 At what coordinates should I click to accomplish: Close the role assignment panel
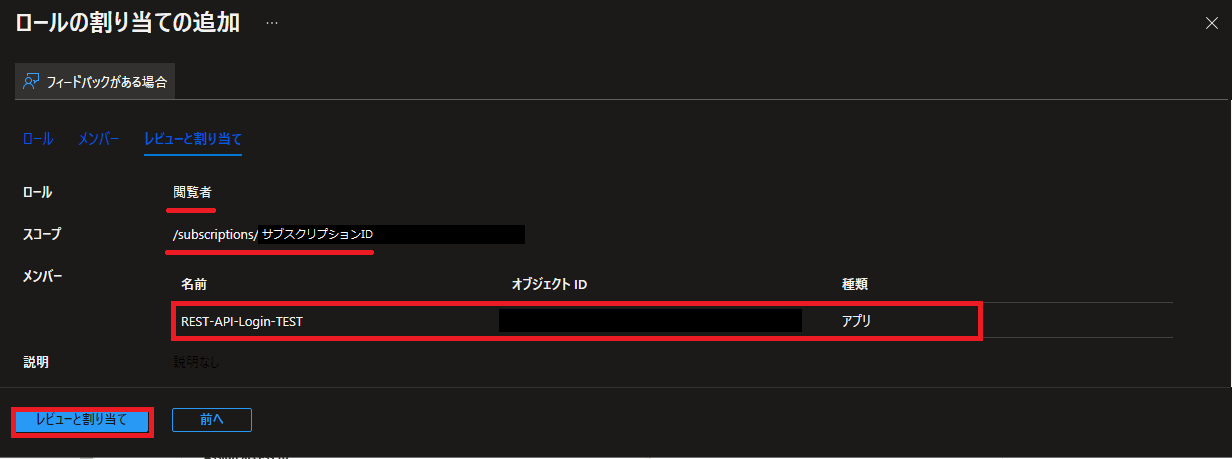click(1211, 23)
